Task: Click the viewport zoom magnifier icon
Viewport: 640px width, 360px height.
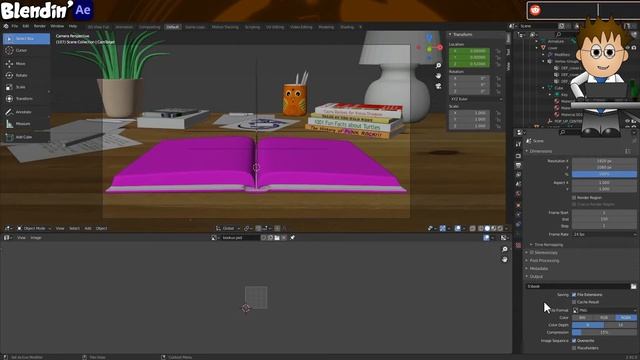Action: (438, 66)
